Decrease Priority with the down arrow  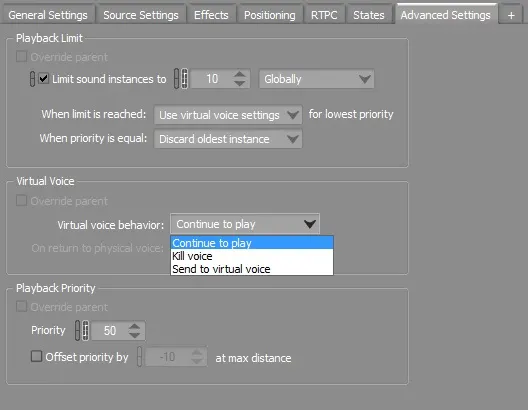click(x=135, y=335)
